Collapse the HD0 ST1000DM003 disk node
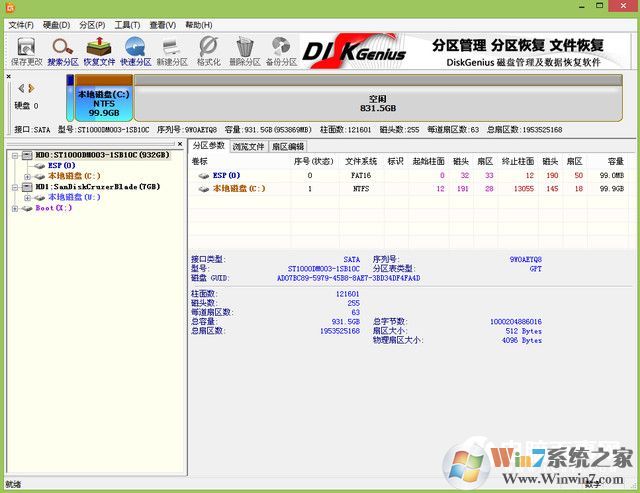 point(13,156)
